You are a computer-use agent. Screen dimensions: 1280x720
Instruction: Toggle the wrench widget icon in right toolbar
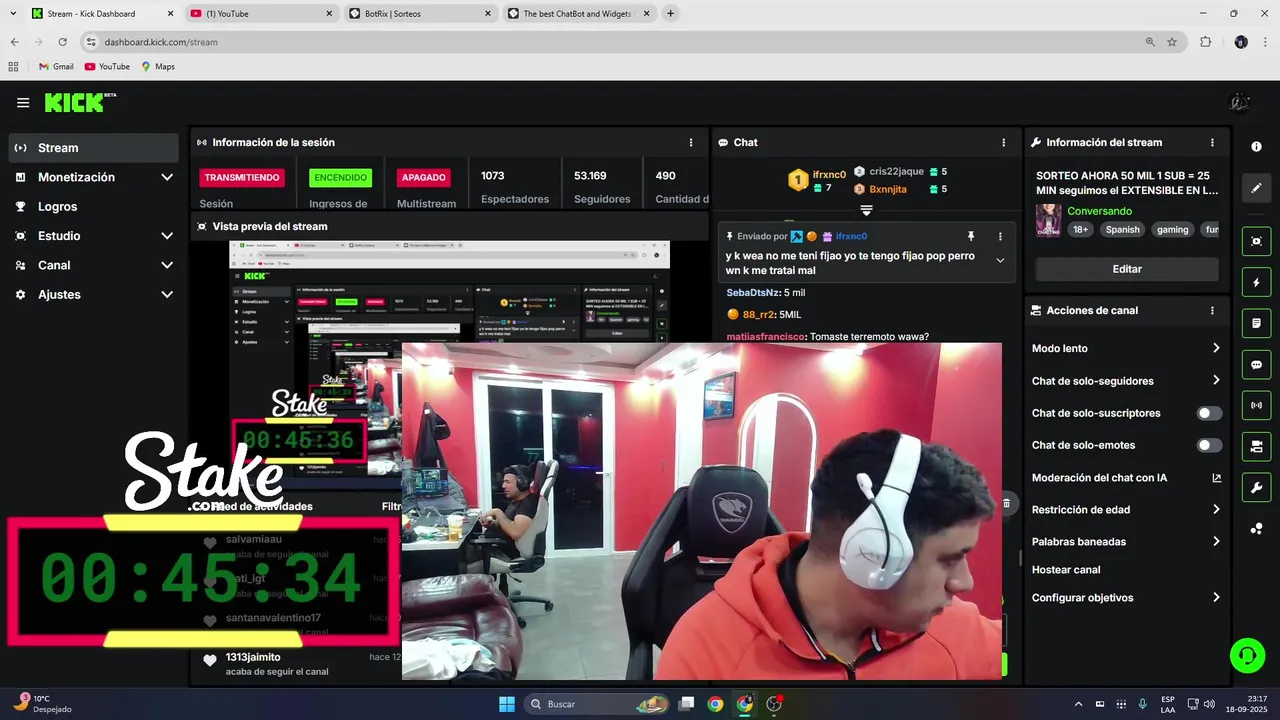[x=1256, y=487]
